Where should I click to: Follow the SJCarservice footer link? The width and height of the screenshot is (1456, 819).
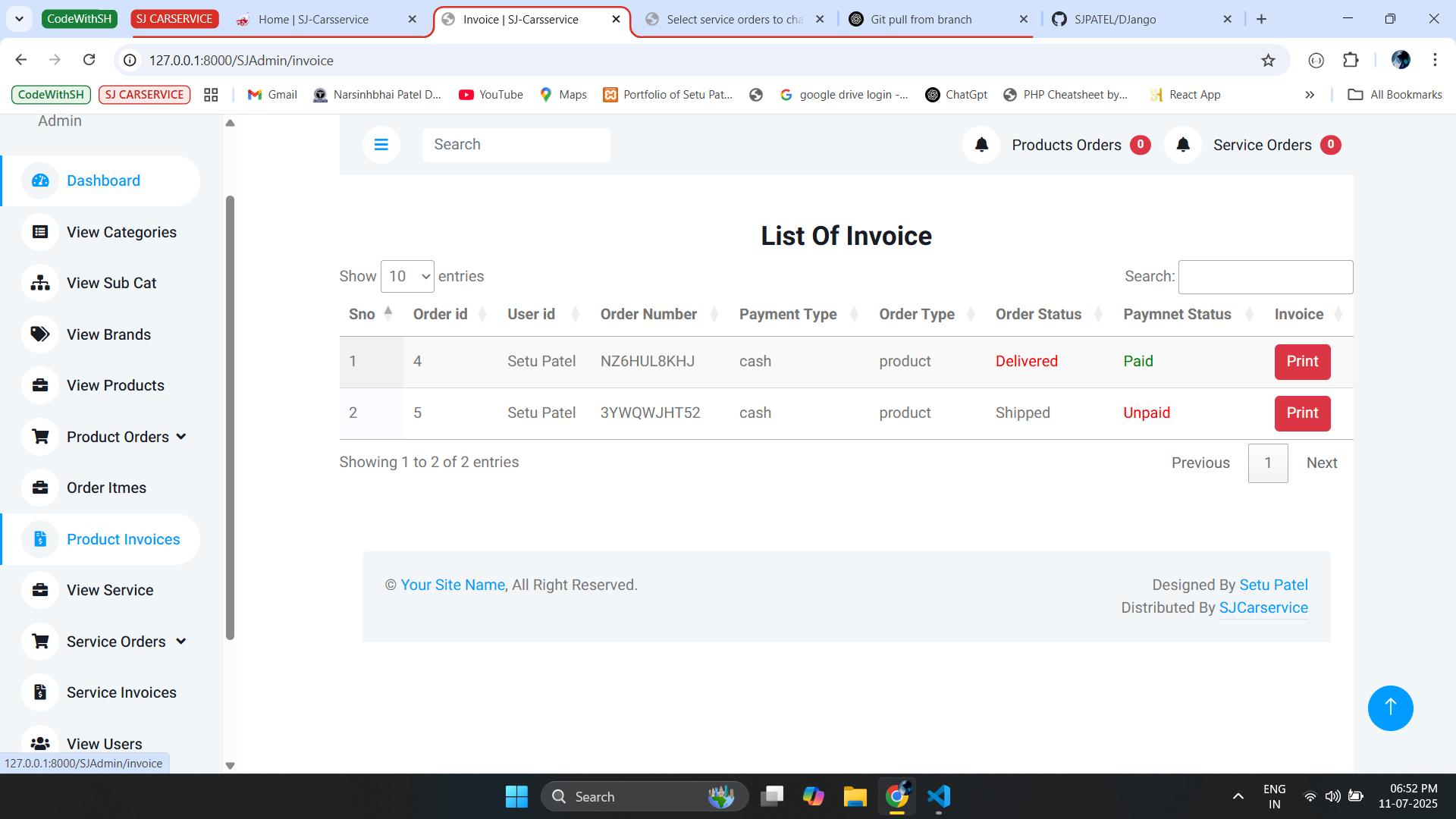1263,607
